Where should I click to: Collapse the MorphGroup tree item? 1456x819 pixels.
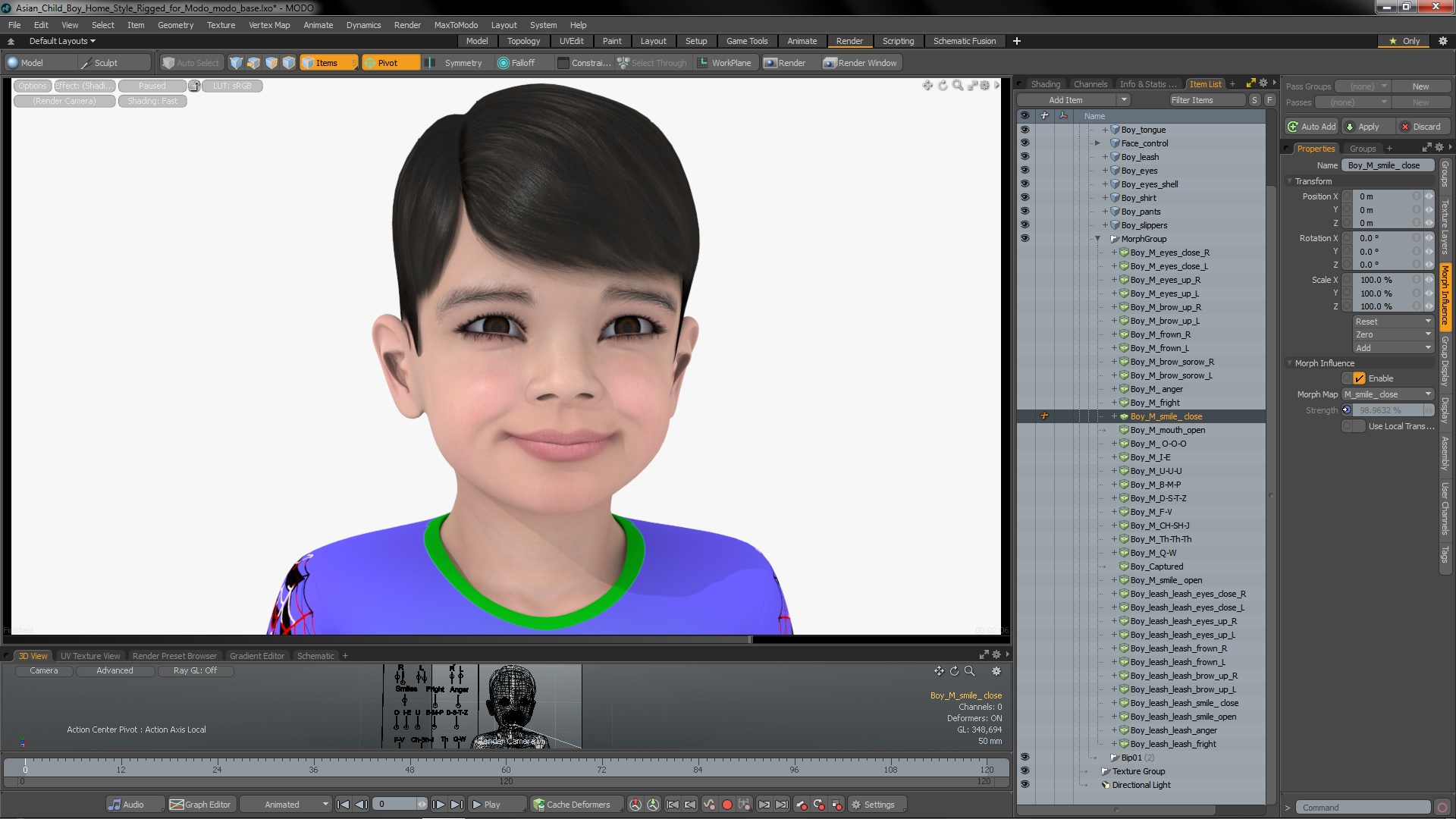pos(1097,239)
